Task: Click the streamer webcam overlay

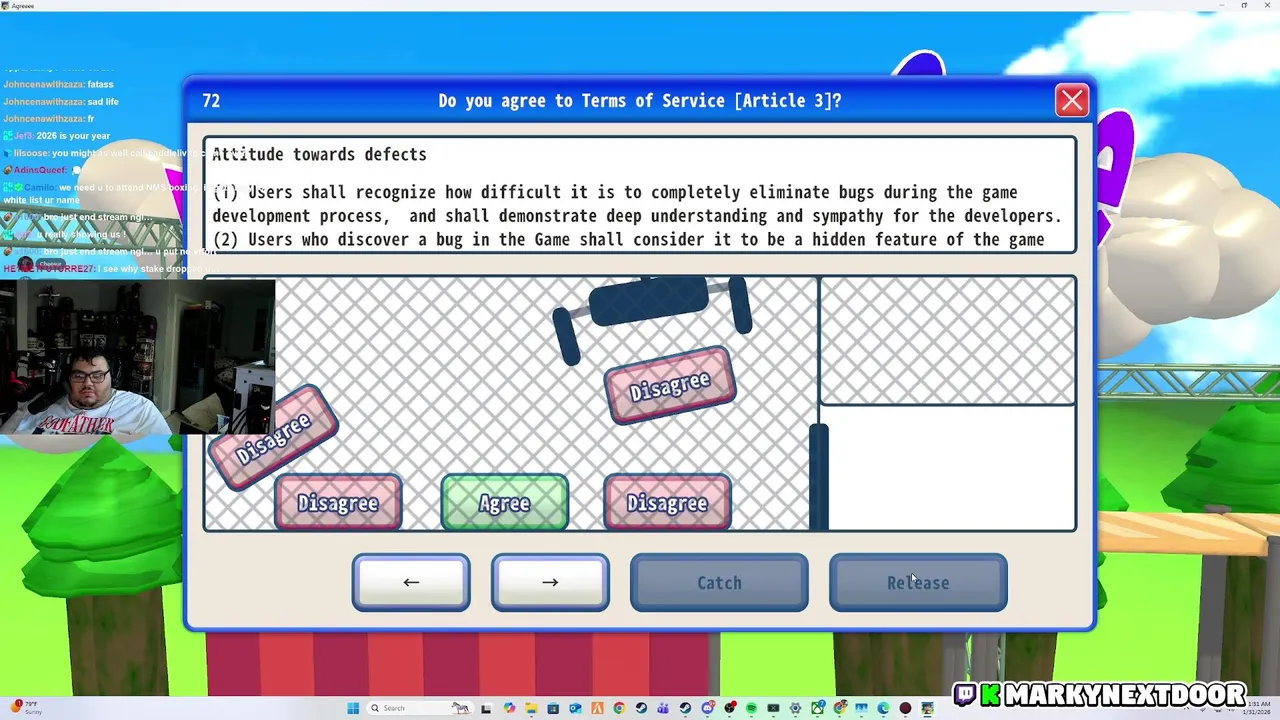Action: click(x=137, y=357)
